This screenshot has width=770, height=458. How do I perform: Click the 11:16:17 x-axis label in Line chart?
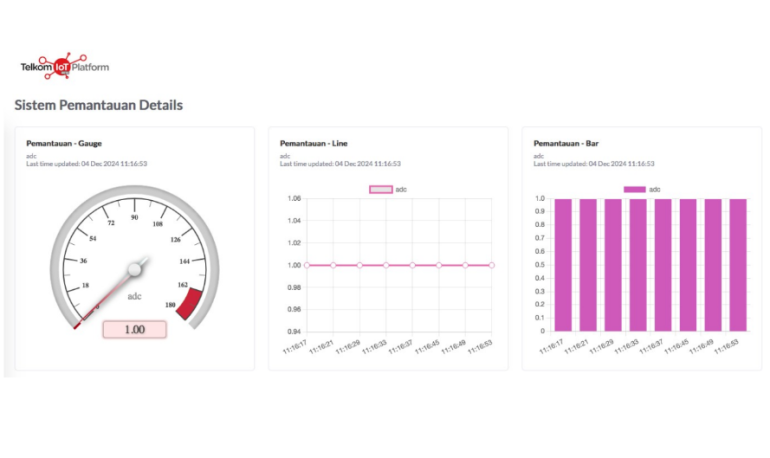click(x=295, y=347)
